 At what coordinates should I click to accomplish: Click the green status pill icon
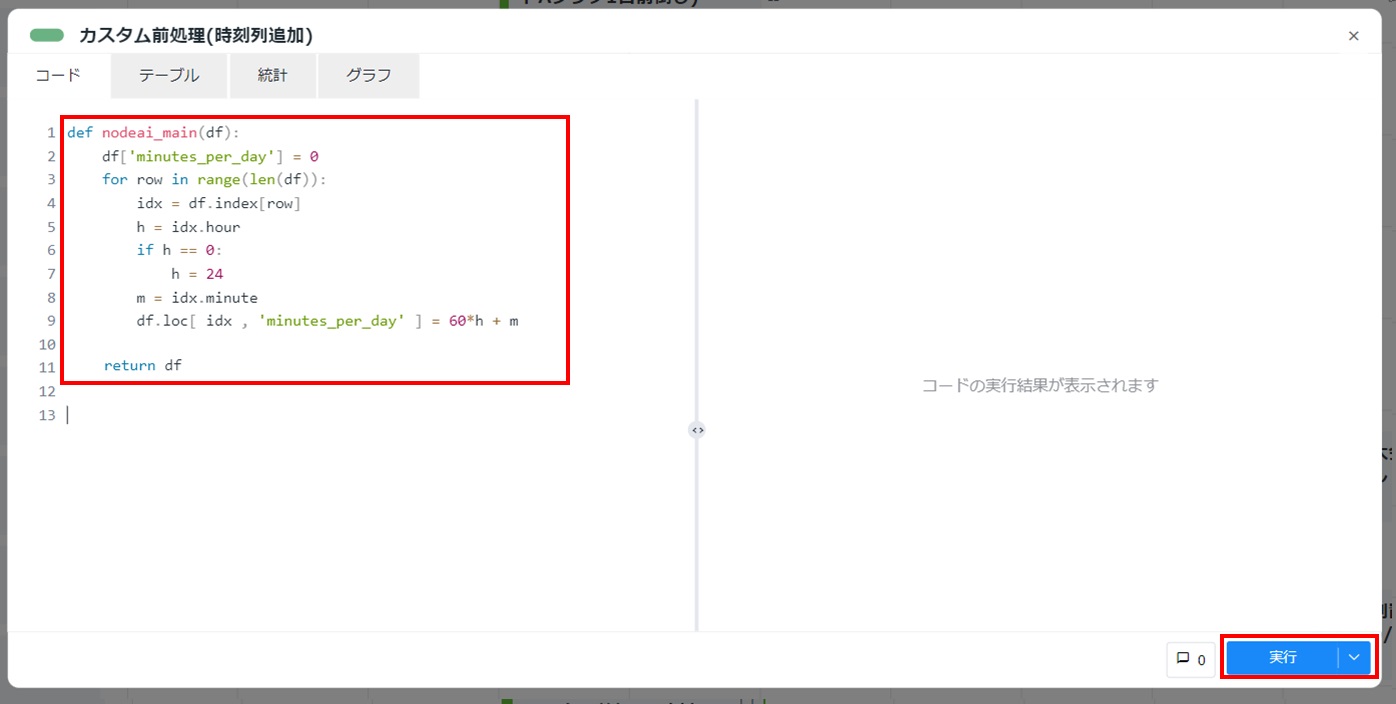47,35
